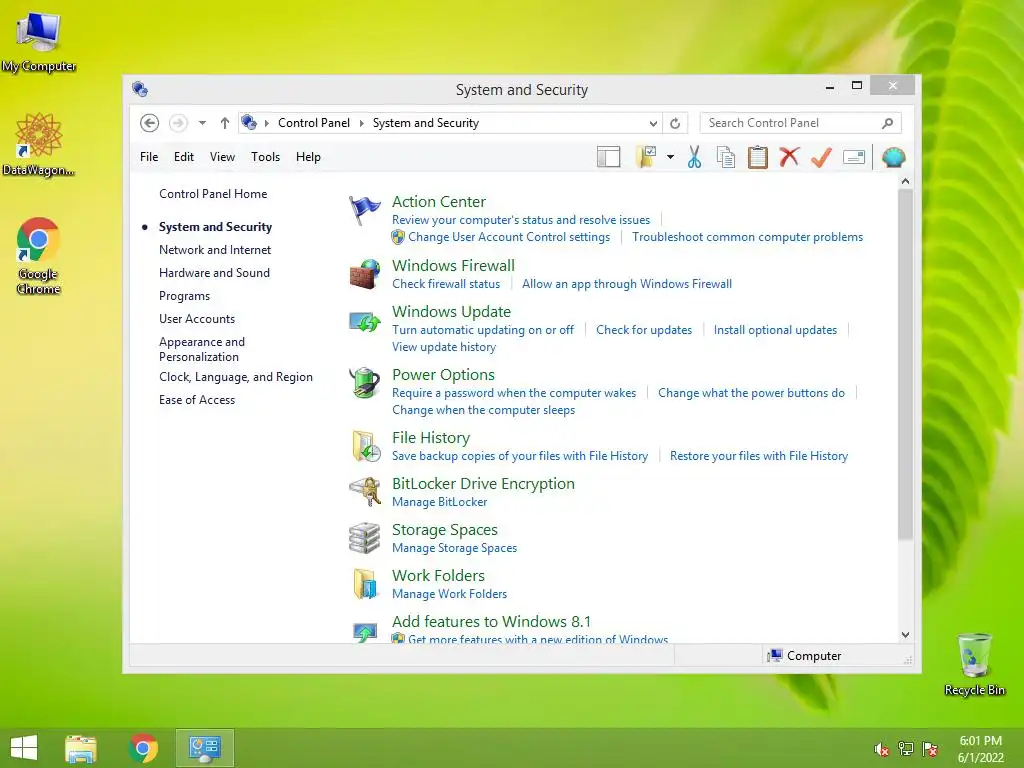Open Recycle Bin desktop icon
Image resolution: width=1024 pixels, height=768 pixels.
pyautogui.click(x=974, y=664)
